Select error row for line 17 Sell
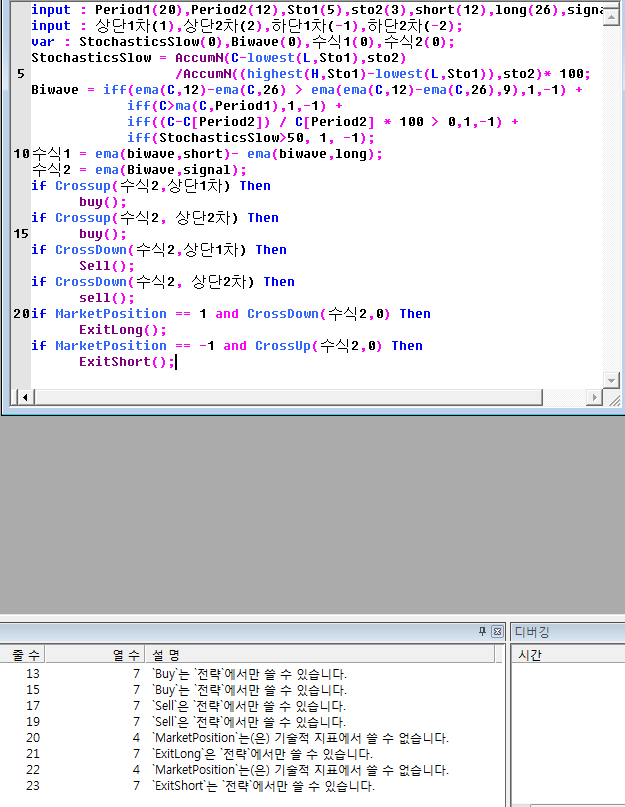This screenshot has width=625, height=807. [251, 705]
